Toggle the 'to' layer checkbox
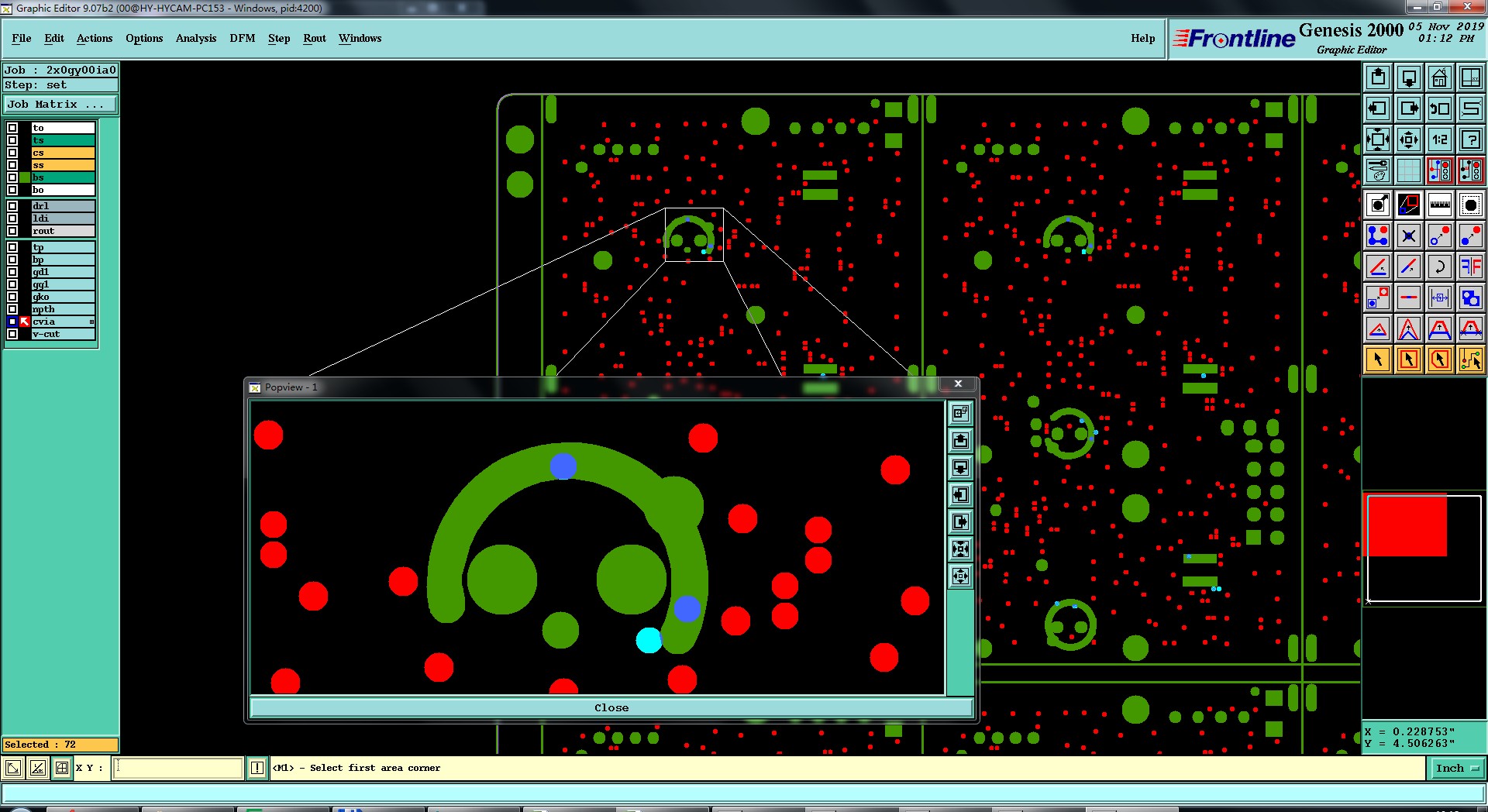This screenshot has height=812, width=1488. 12,128
